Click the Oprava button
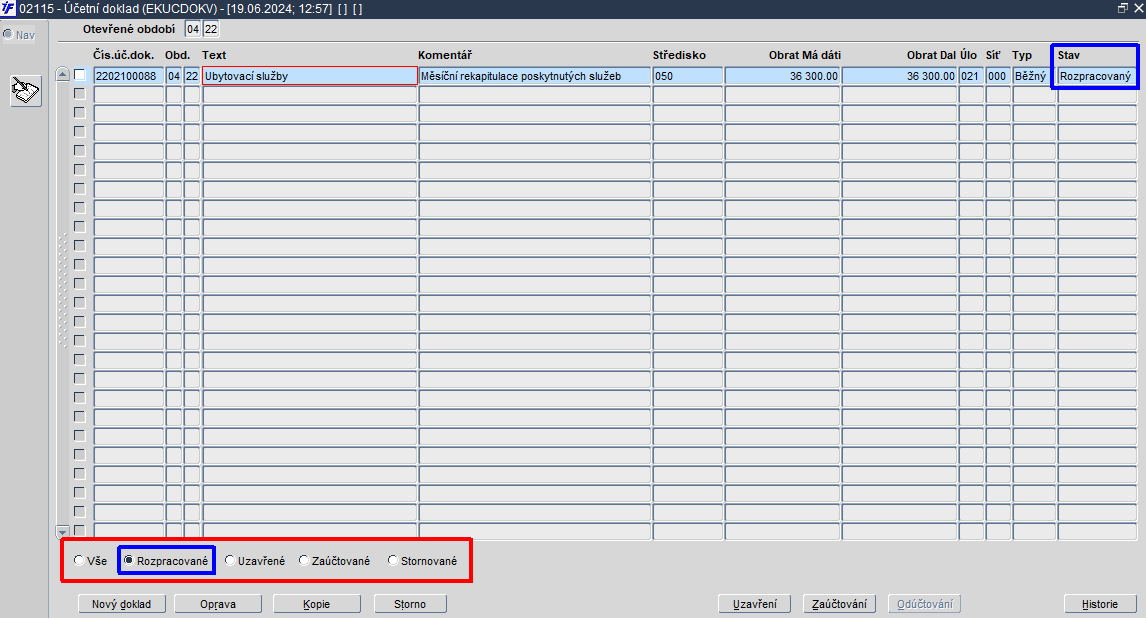This screenshot has width=1146, height=618. click(218, 604)
